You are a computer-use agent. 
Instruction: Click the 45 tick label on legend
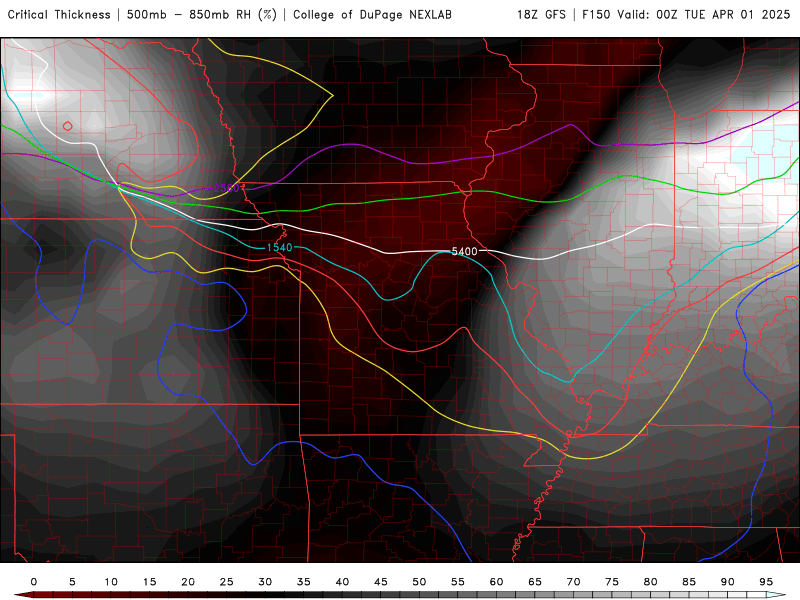(381, 582)
